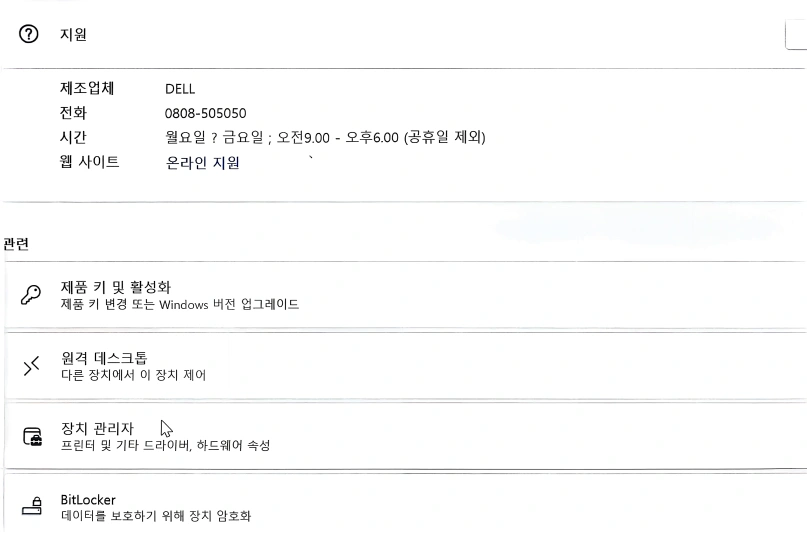This screenshot has height=535, width=807.
Task: Click the support hours text line
Action: 325,137
